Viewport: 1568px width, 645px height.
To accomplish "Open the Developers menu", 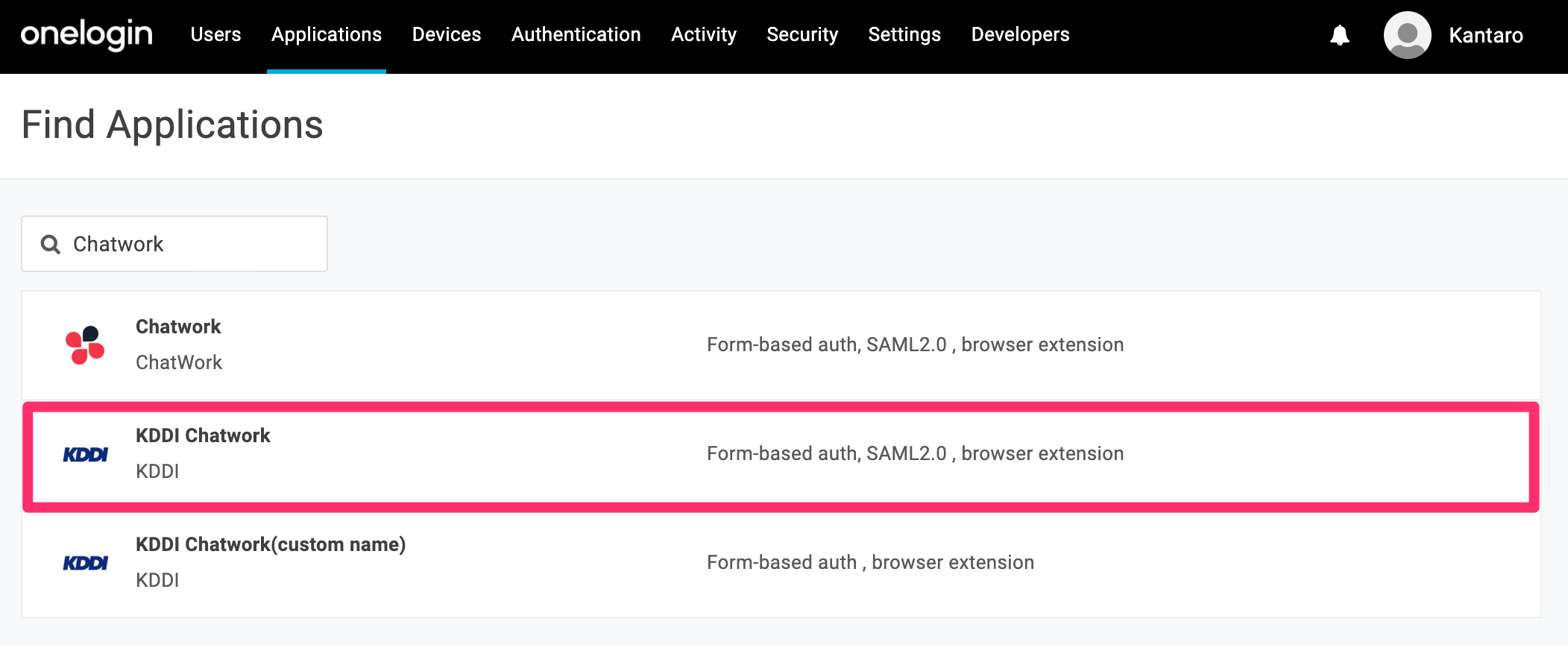I will tap(1020, 35).
